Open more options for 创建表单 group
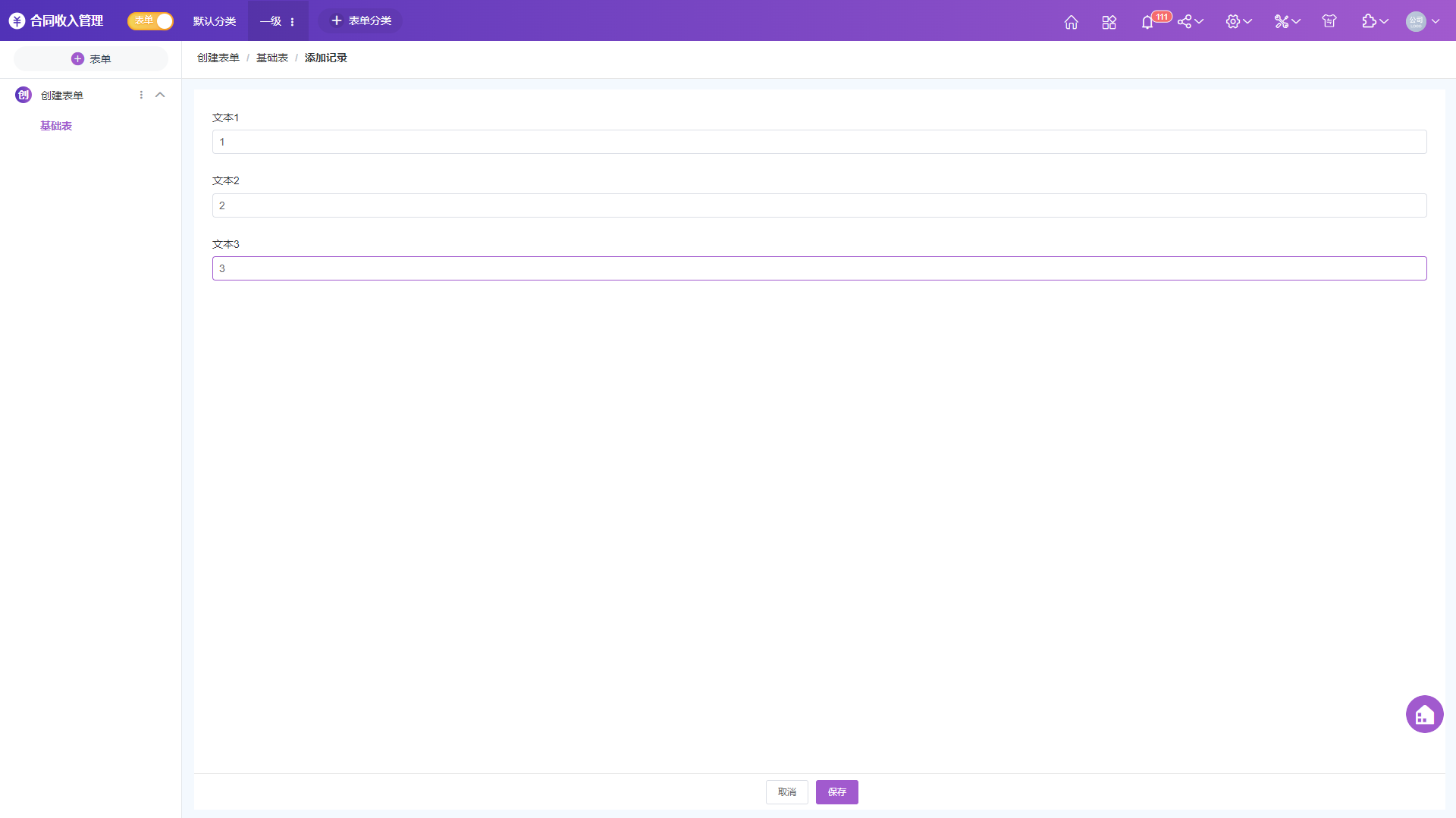 tap(141, 95)
